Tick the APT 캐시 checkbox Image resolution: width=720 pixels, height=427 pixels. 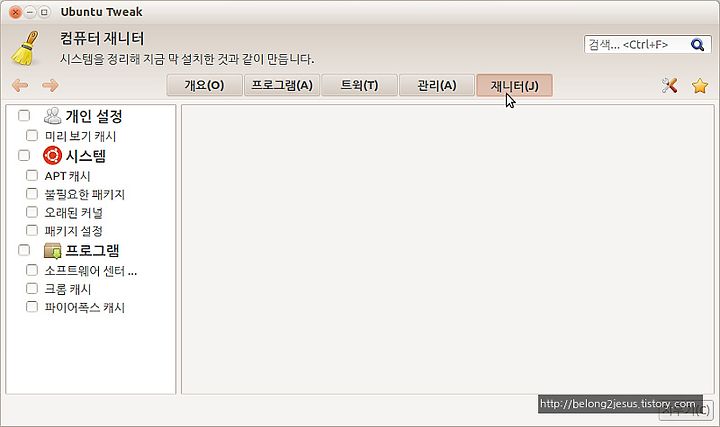tap(32, 175)
